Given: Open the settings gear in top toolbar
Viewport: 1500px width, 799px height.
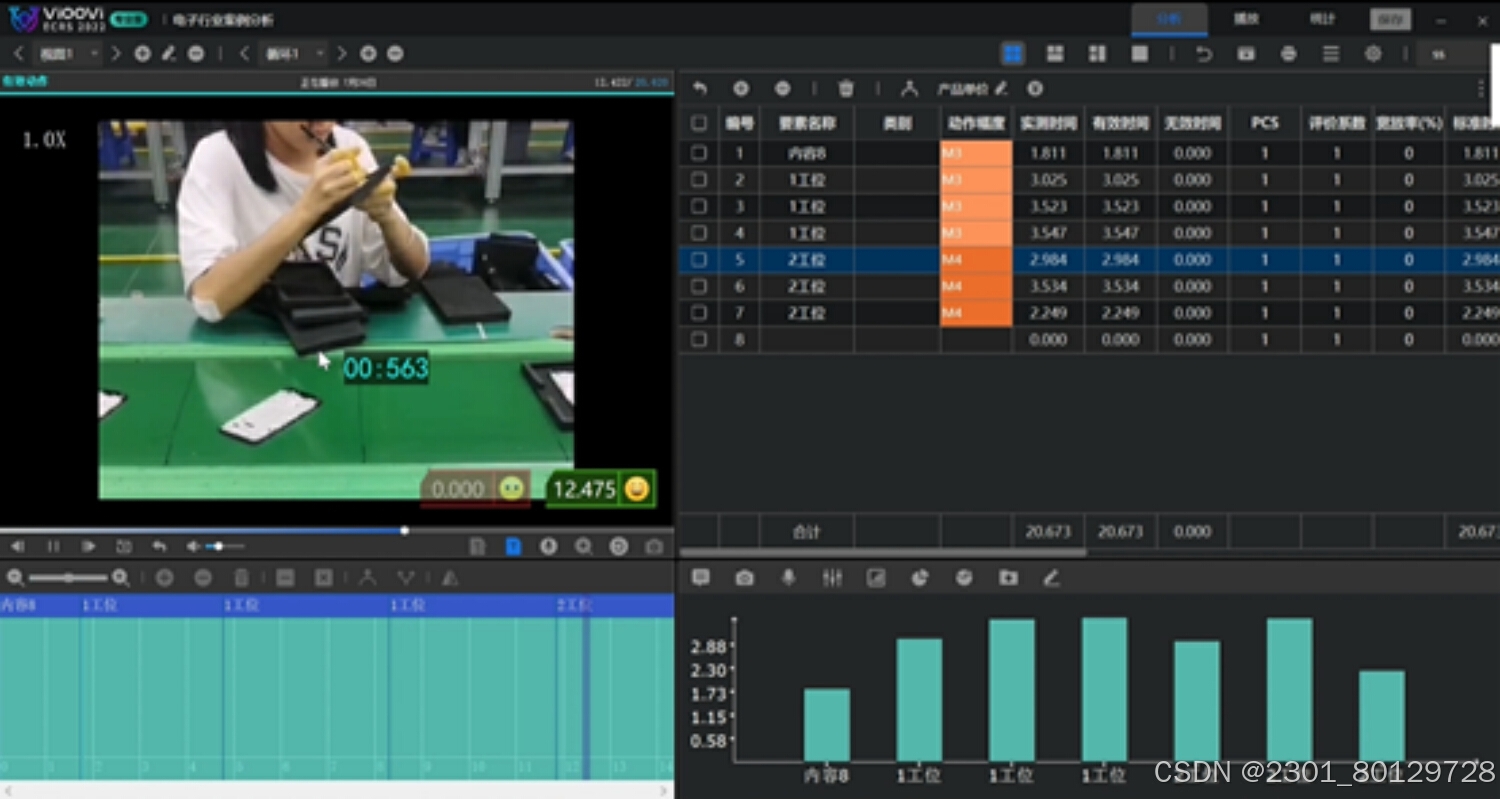Looking at the screenshot, I should point(1373,54).
